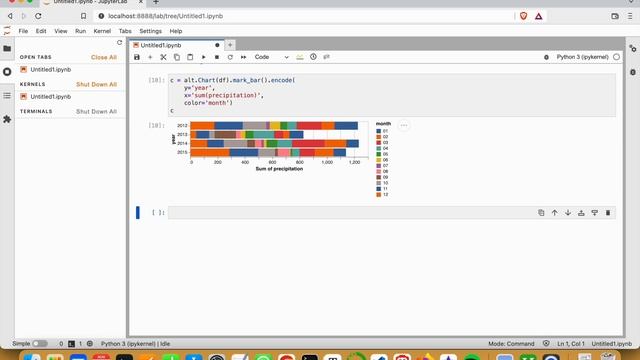Open chart actions ellipsis menu

(x=404, y=125)
